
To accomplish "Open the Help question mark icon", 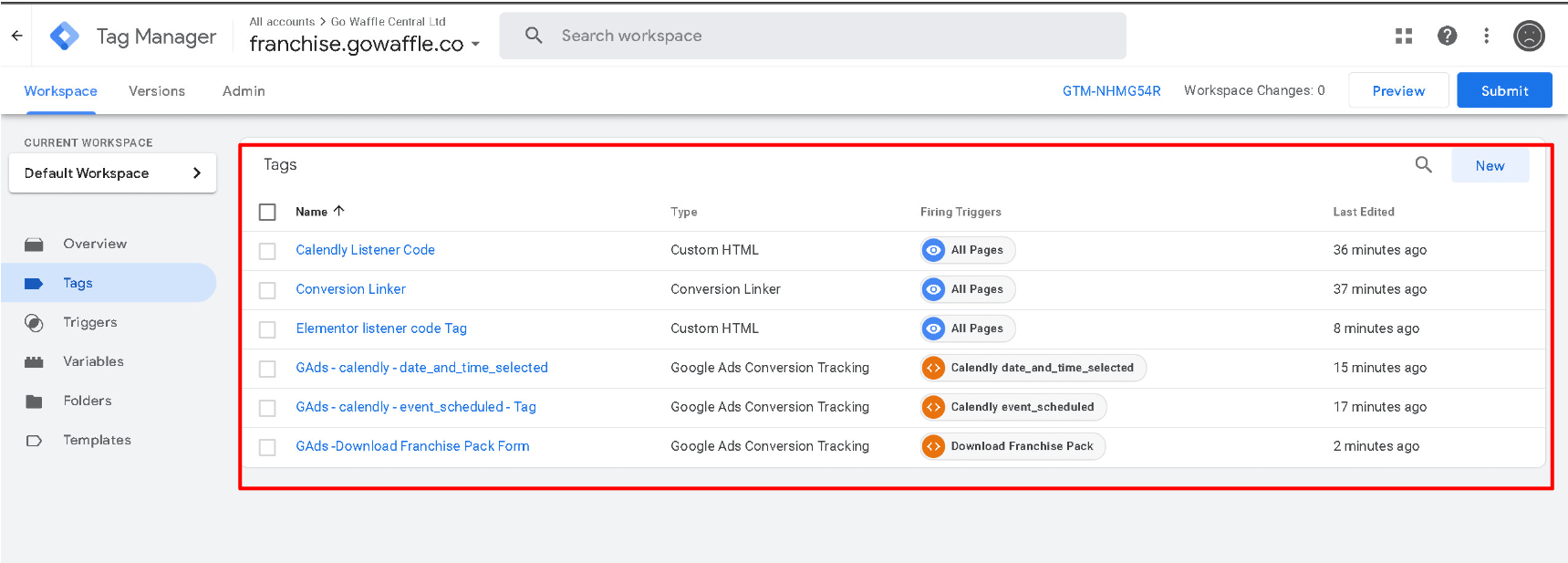I will [1447, 36].
